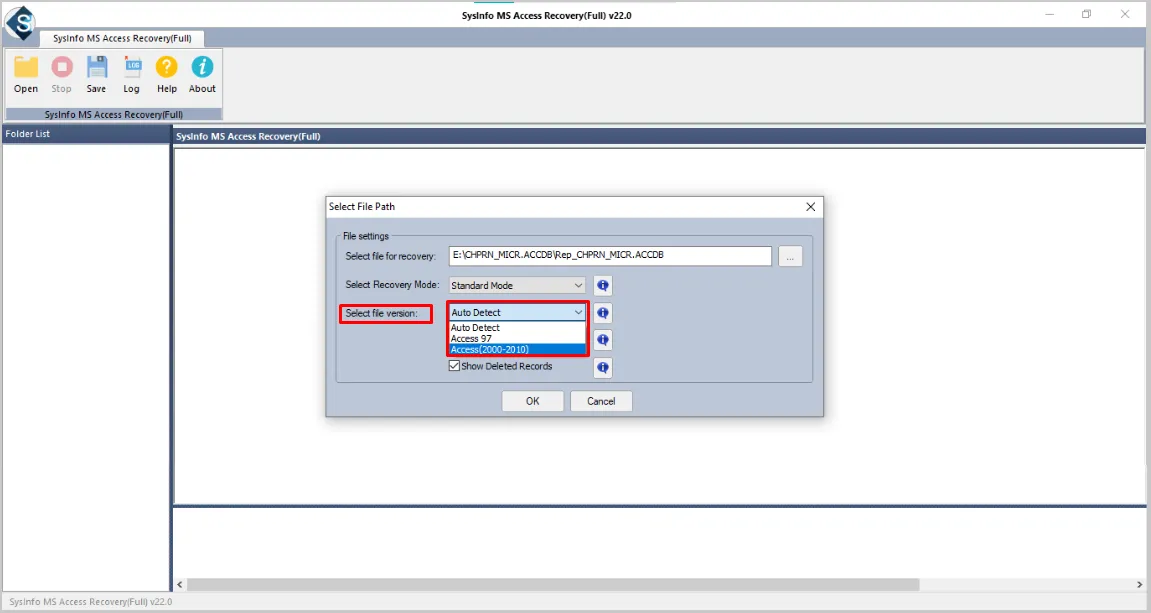Select the SysInfo MS Access Recovery(Full) tab

pyautogui.click(x=122, y=38)
